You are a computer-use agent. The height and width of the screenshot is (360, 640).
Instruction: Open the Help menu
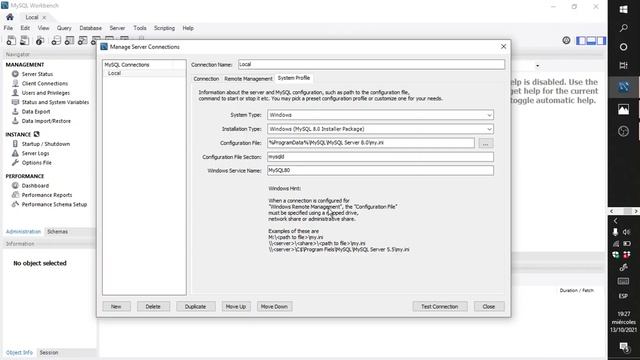pyautogui.click(x=188, y=28)
